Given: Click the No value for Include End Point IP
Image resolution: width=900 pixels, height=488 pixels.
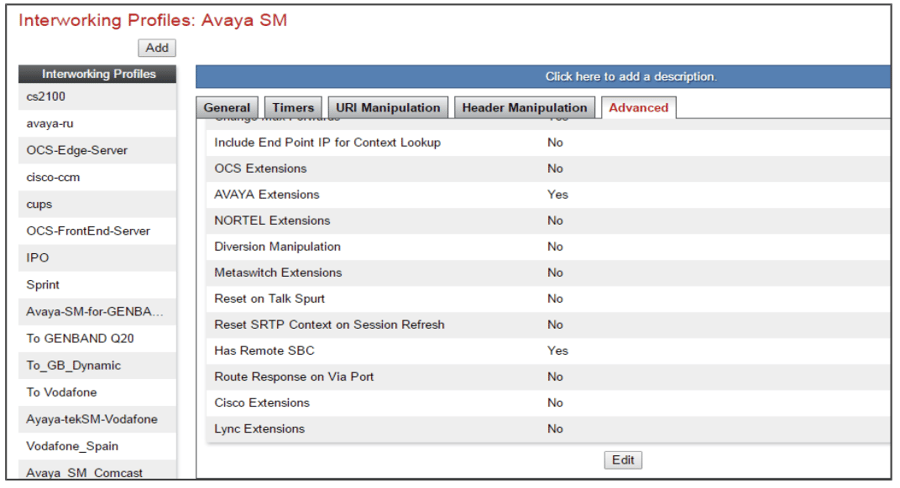Looking at the screenshot, I should [x=555, y=142].
